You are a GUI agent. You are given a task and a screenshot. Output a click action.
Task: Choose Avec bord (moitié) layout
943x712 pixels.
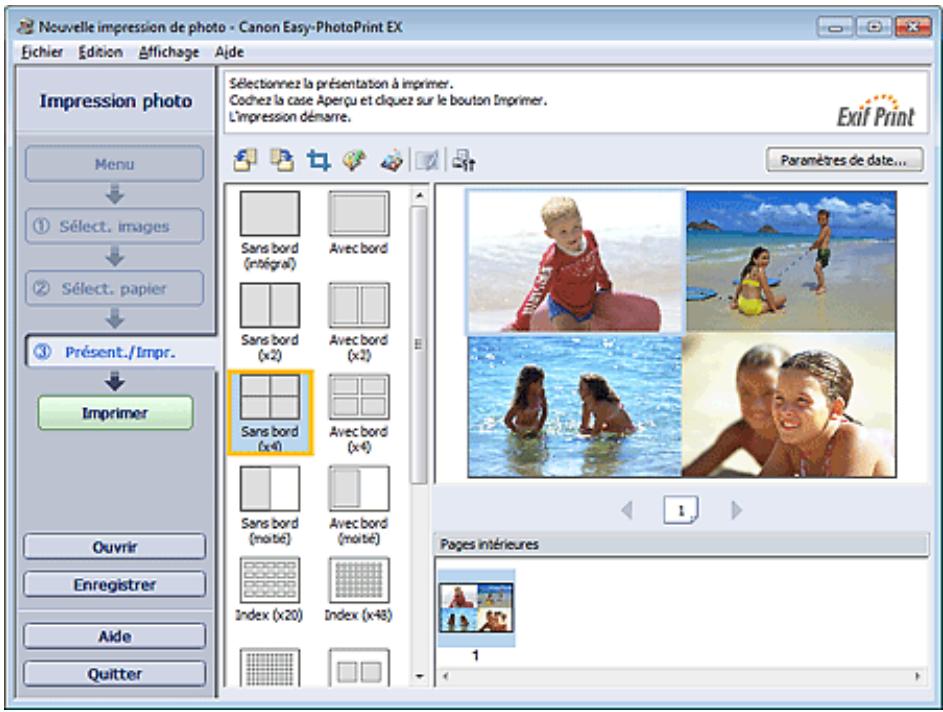[x=358, y=505]
